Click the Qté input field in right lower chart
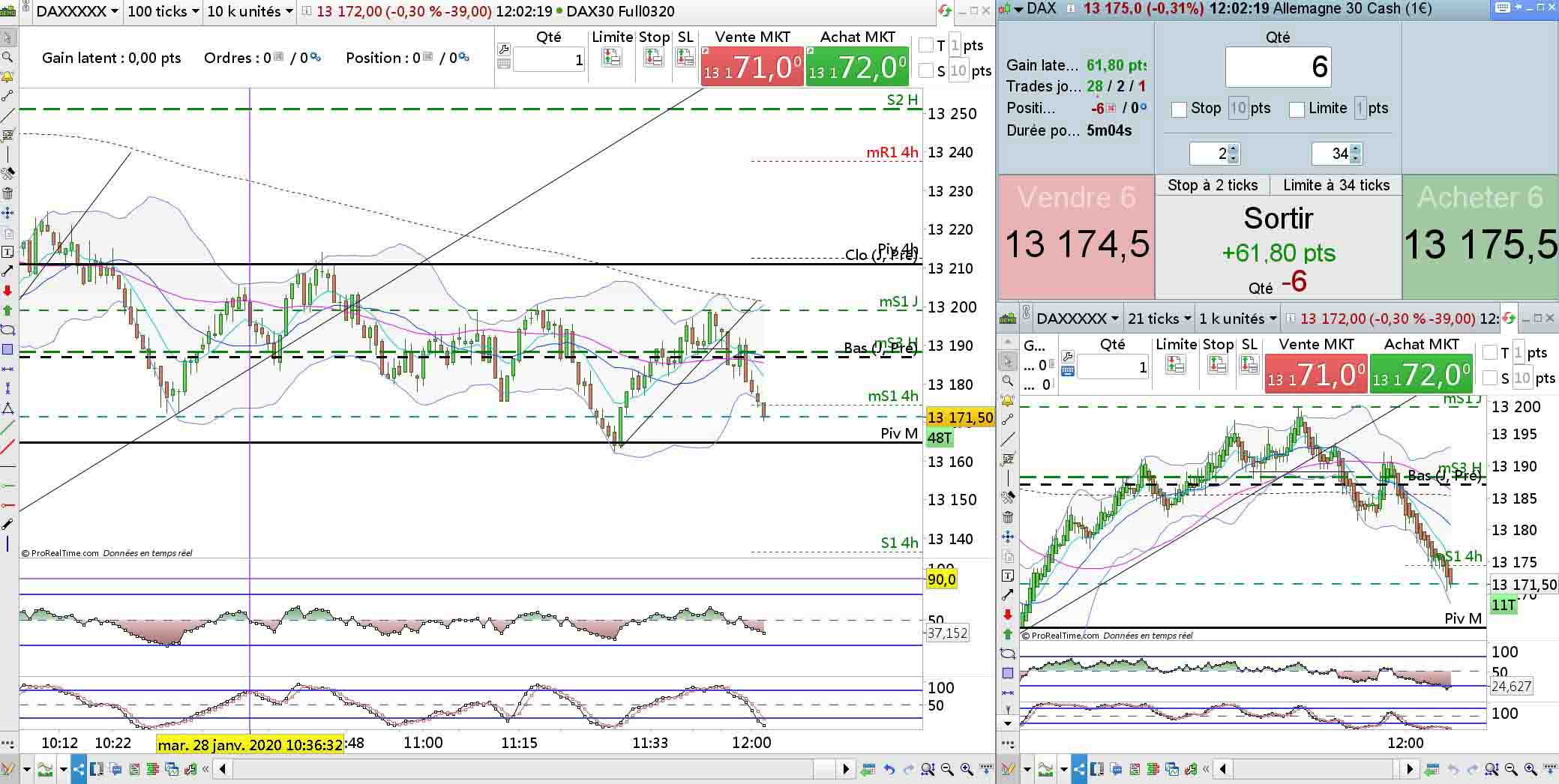Image resolution: width=1559 pixels, height=784 pixels. coord(1113,367)
